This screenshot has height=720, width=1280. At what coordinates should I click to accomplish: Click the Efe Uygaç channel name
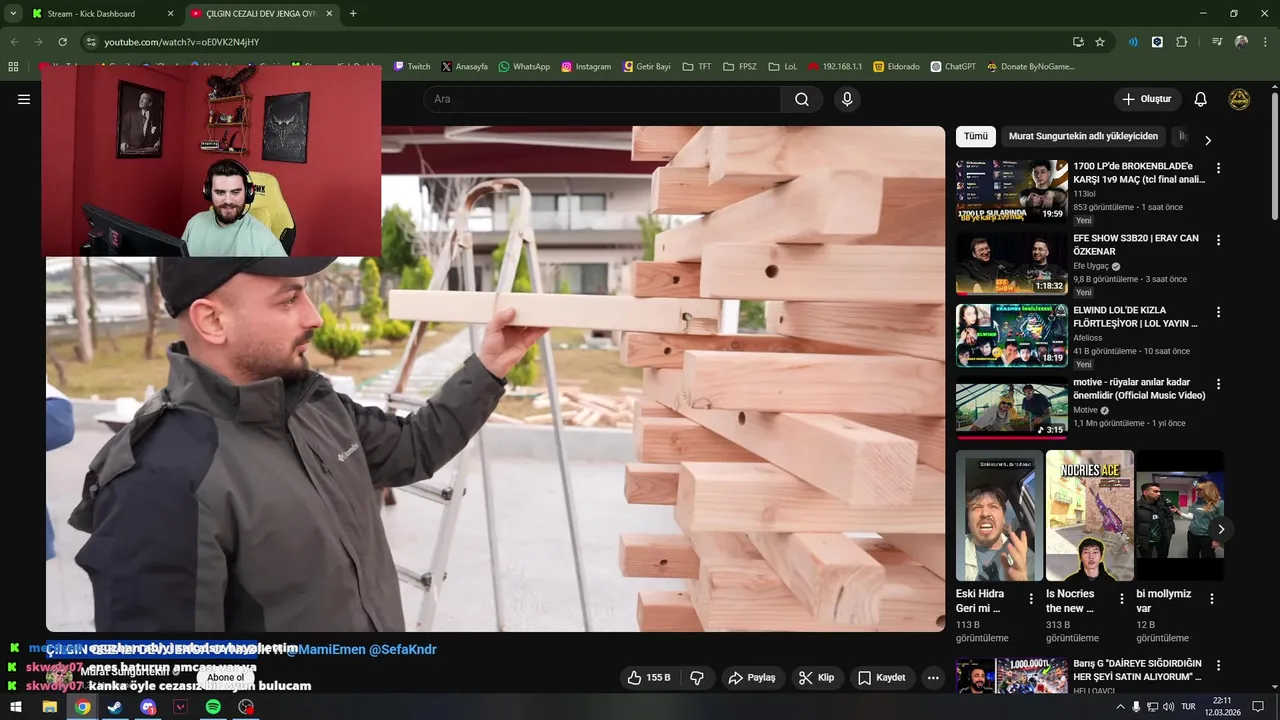pyautogui.click(x=1091, y=266)
